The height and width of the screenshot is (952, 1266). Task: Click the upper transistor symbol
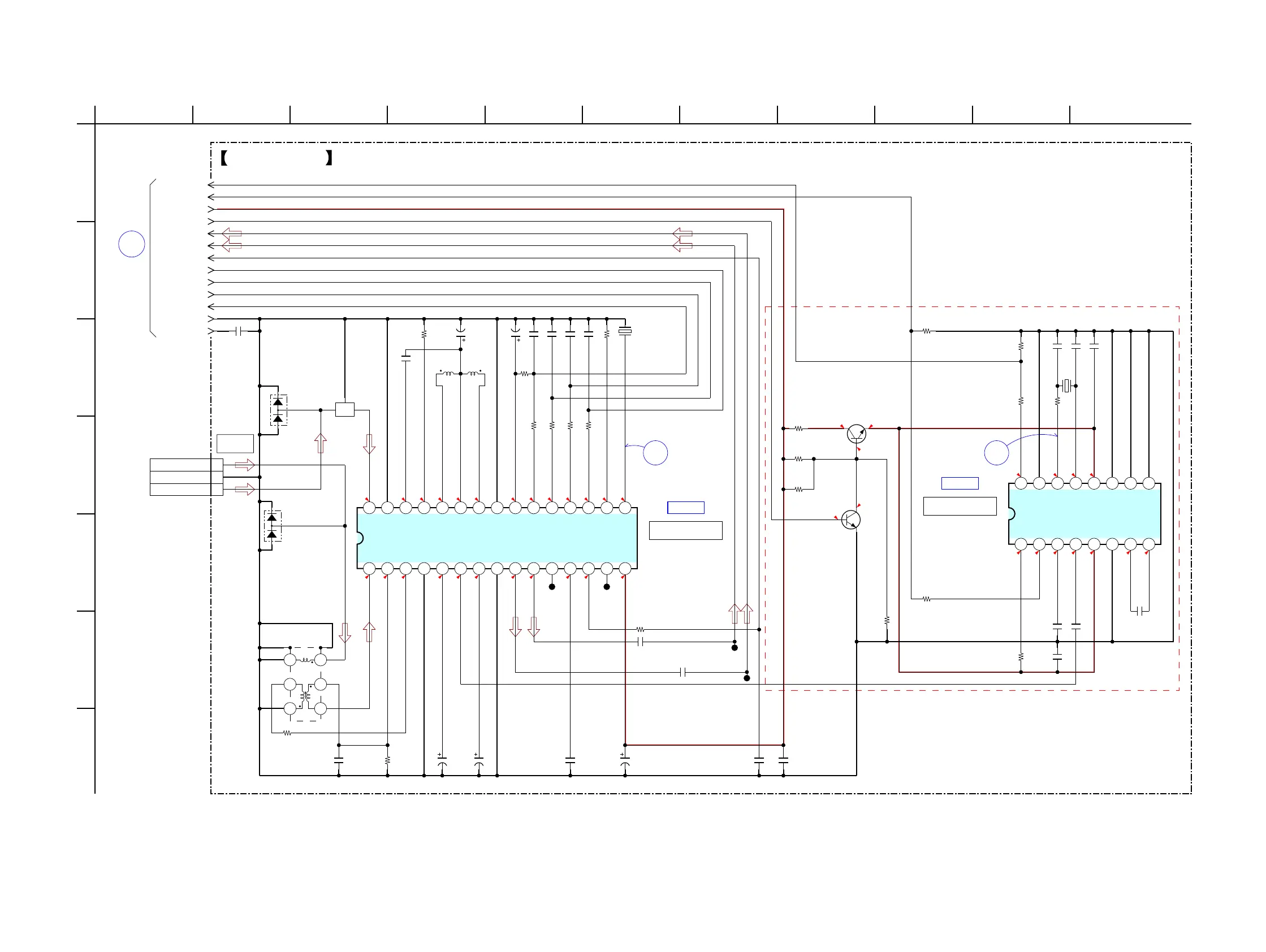click(856, 434)
